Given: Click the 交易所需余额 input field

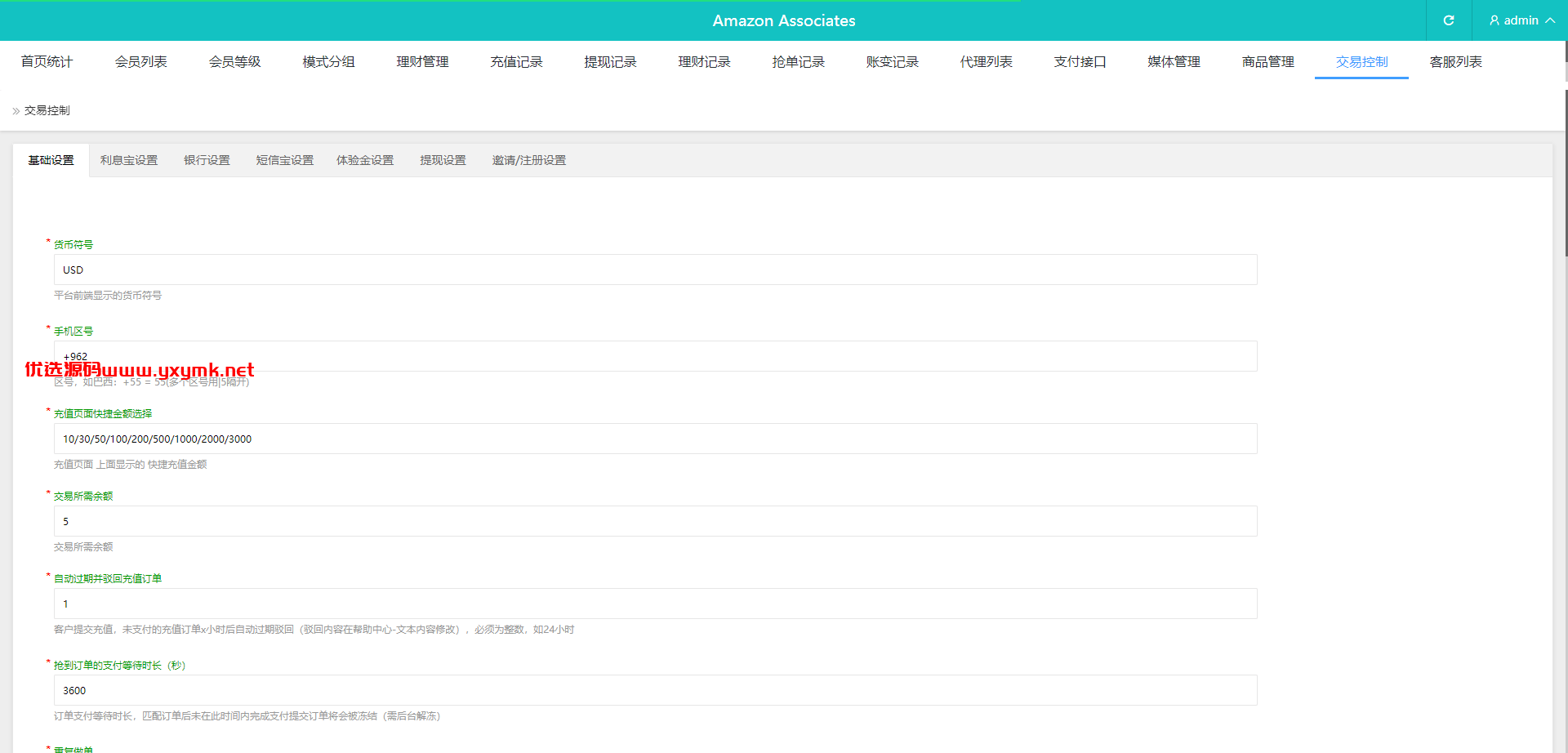Looking at the screenshot, I should pyautogui.click(x=655, y=521).
